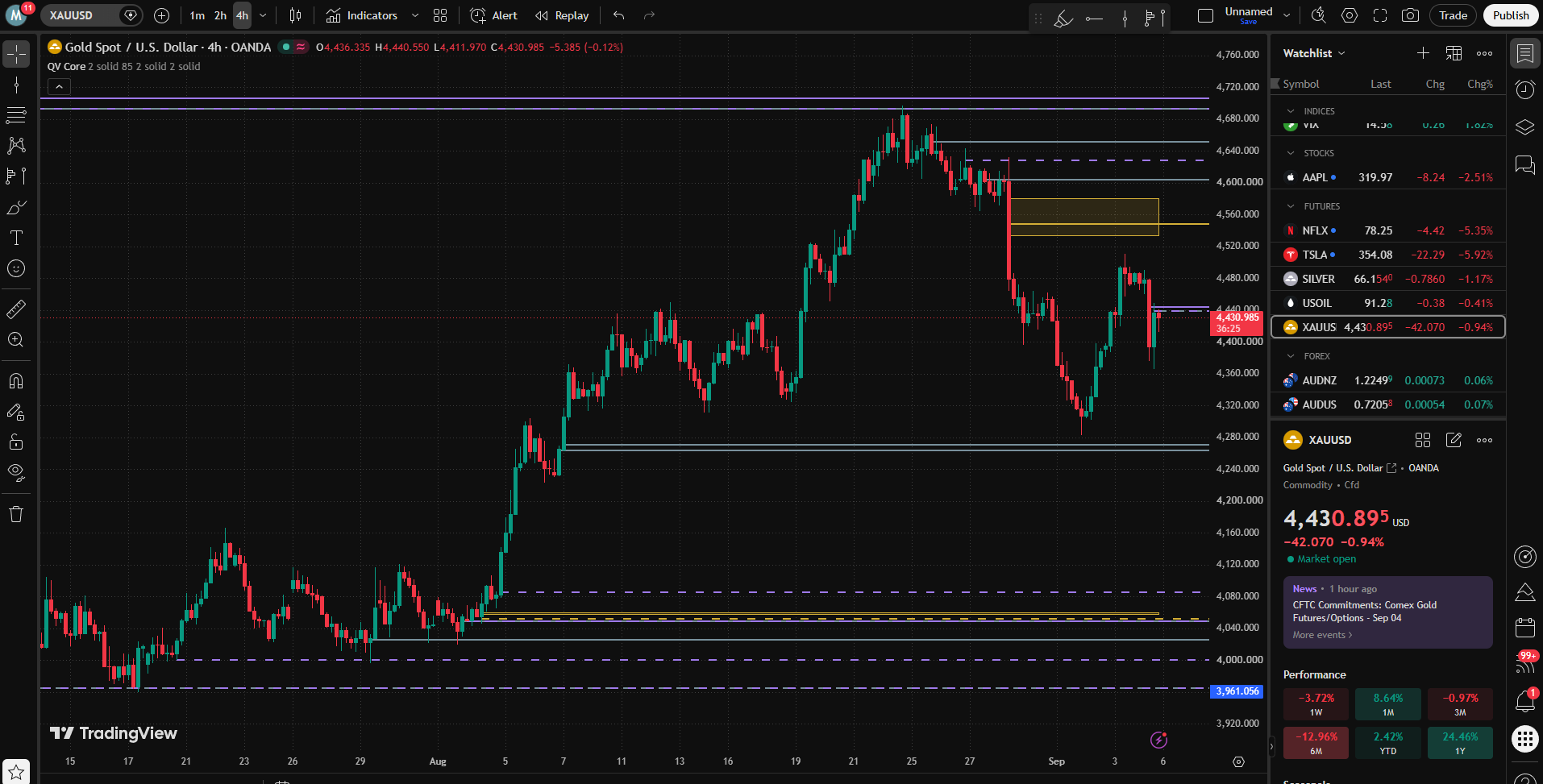Select the crosshair cursor tool
The height and width of the screenshot is (784, 1543).
[x=16, y=54]
